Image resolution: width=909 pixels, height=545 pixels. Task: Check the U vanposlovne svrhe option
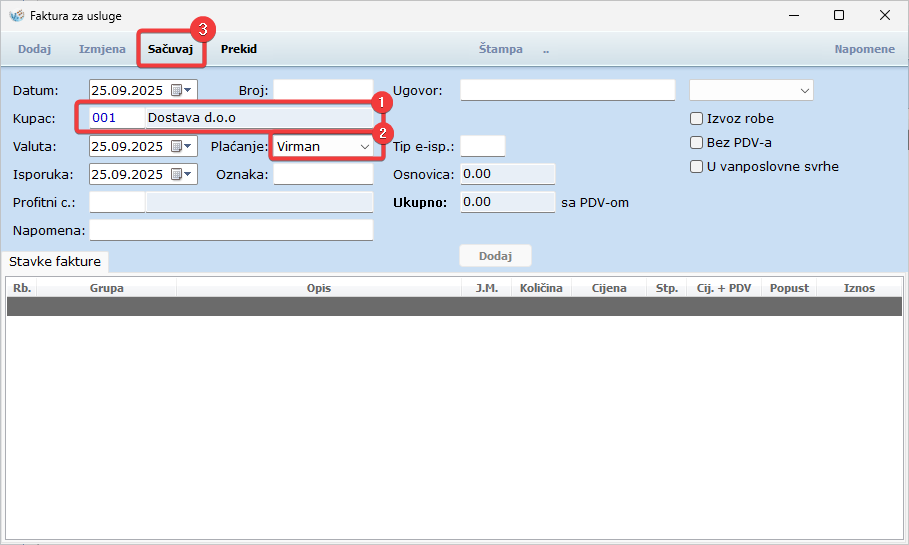pyautogui.click(x=697, y=166)
